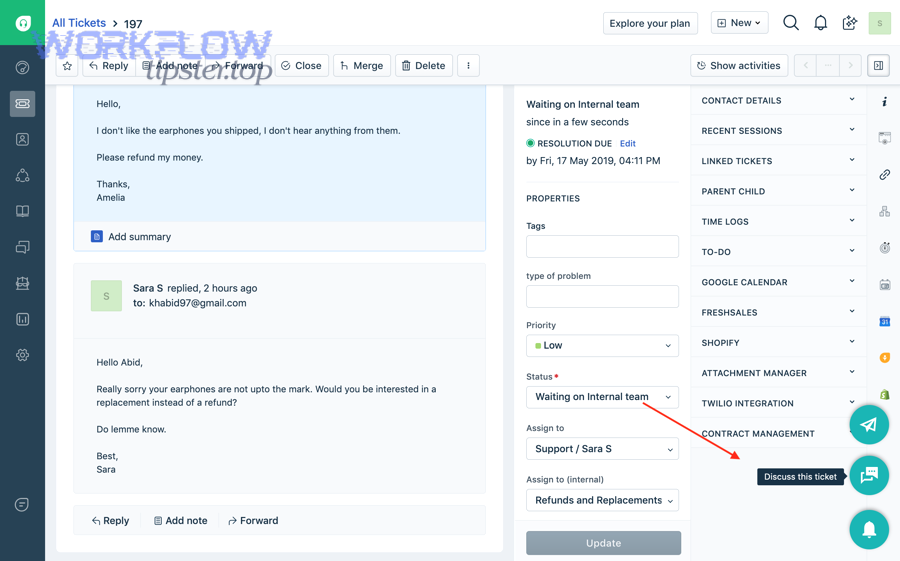Click the Shopify bag icon in right strip
The image size is (900, 561).
885,394
